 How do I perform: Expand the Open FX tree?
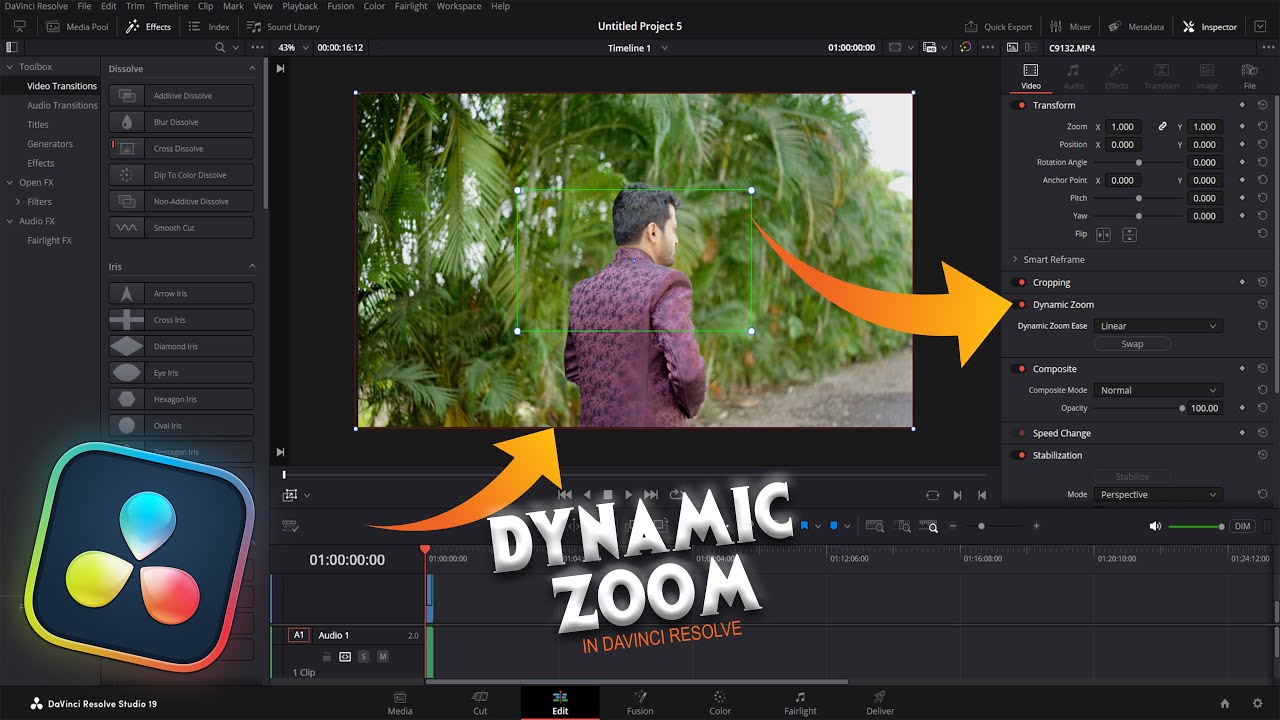10,183
